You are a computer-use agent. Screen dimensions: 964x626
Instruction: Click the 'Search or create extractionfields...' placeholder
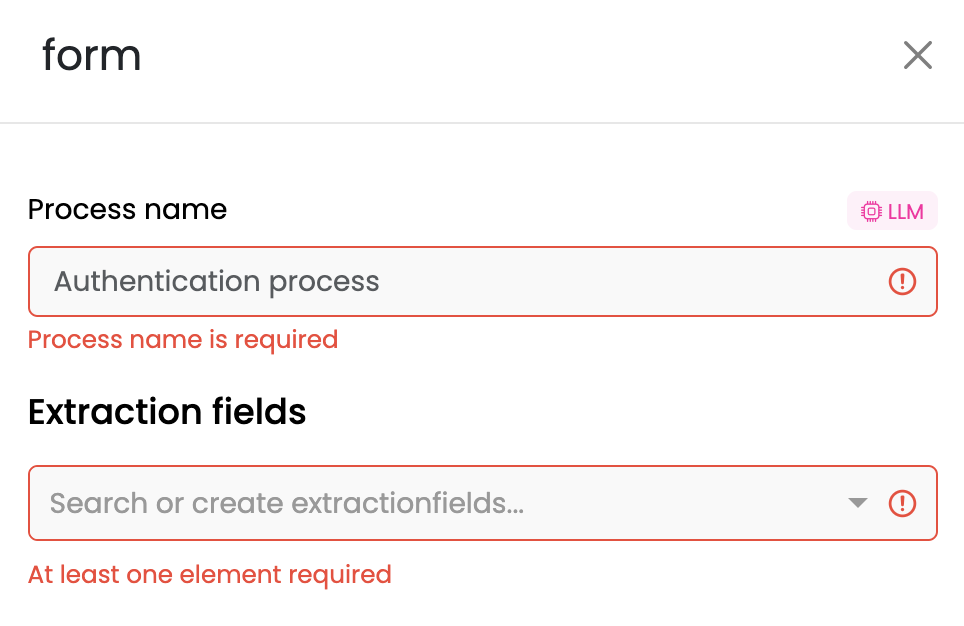click(287, 503)
